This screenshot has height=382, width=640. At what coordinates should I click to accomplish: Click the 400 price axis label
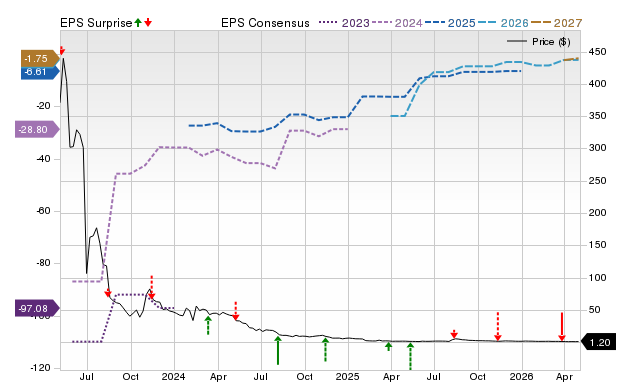(597, 84)
